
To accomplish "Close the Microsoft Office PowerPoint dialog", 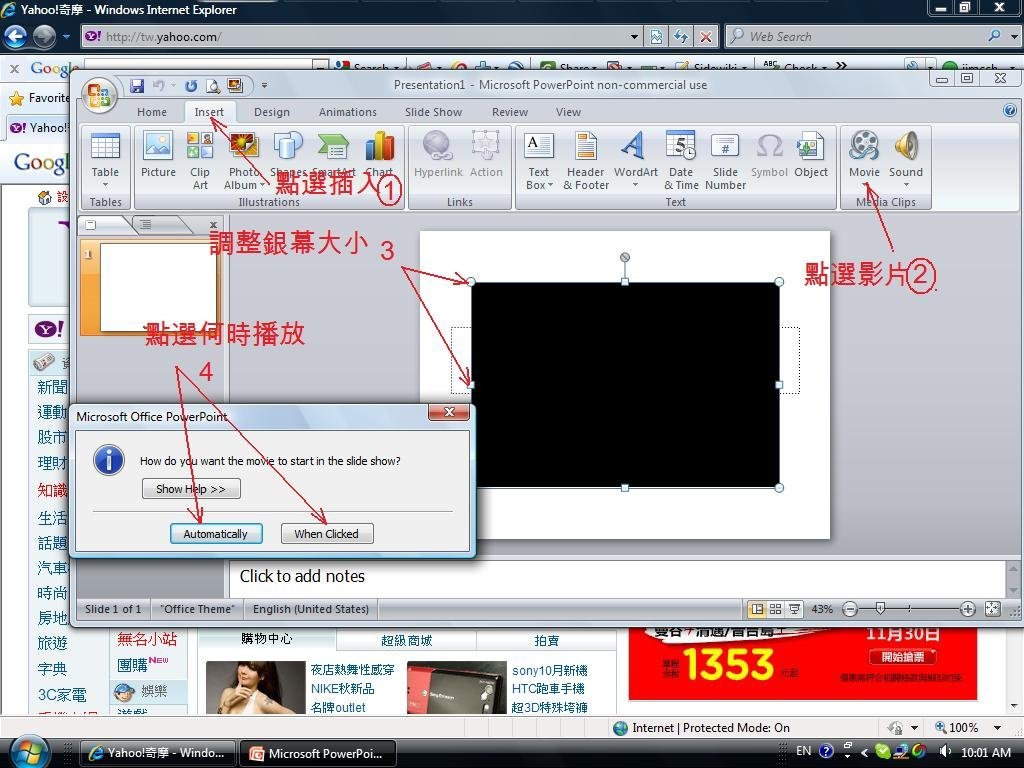I will coord(449,412).
